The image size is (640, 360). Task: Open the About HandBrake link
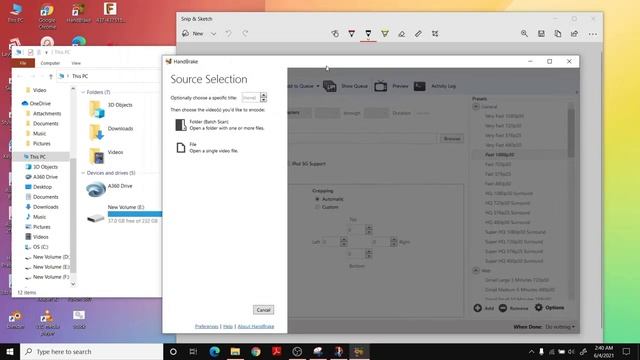click(x=256, y=327)
